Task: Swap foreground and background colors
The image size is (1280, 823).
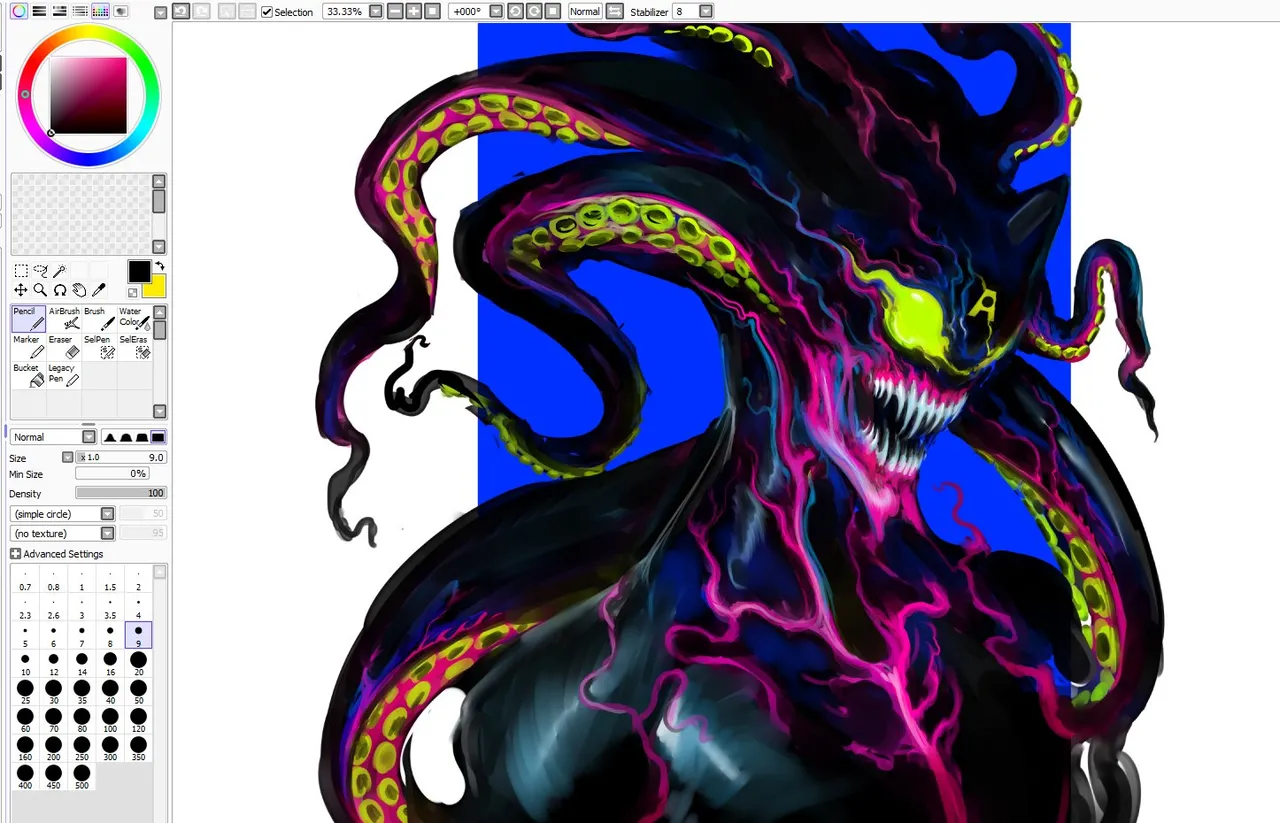Action: [x=159, y=267]
